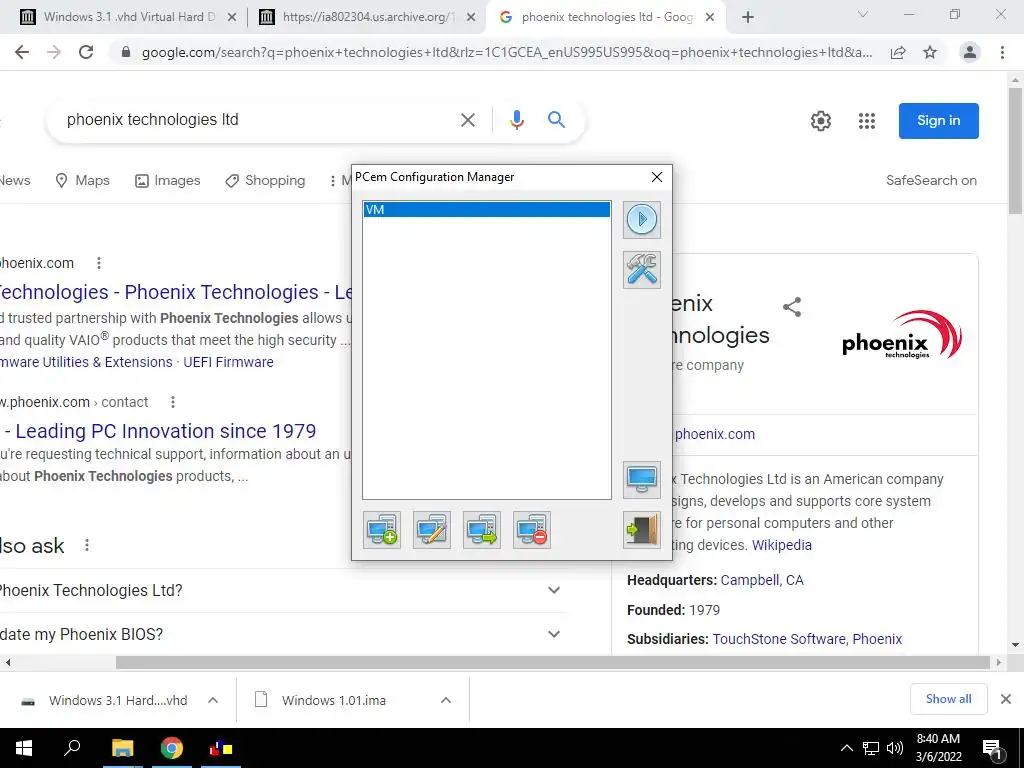Open TouchStone Software subsidiary link
Screen dimensions: 1024x768
tap(779, 639)
